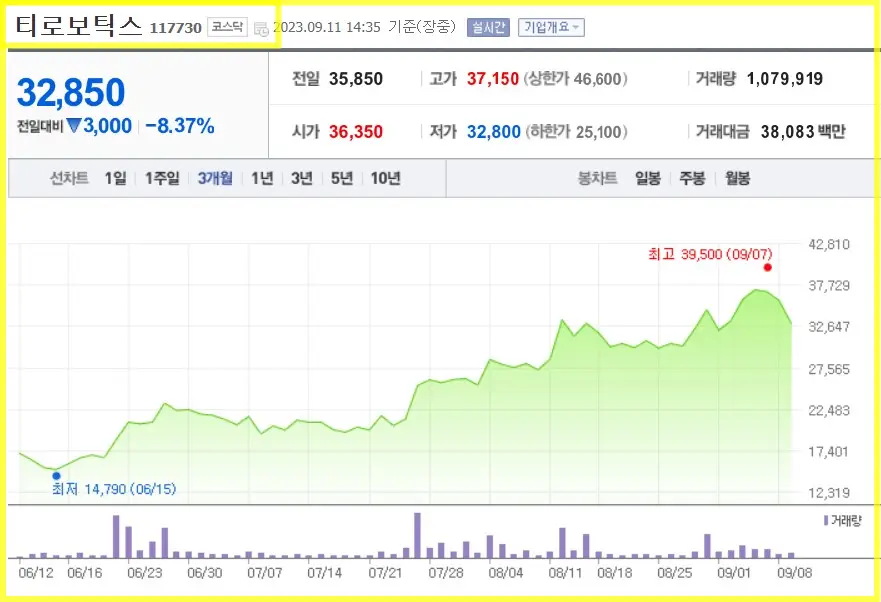
Task: Open the 일봉 daily candlestick chart
Action: pyautogui.click(x=646, y=177)
